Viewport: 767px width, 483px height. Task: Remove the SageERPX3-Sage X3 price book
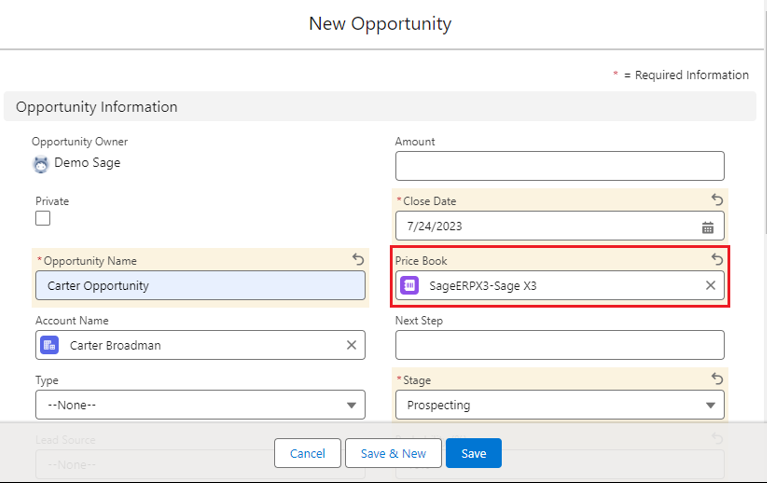coord(710,285)
